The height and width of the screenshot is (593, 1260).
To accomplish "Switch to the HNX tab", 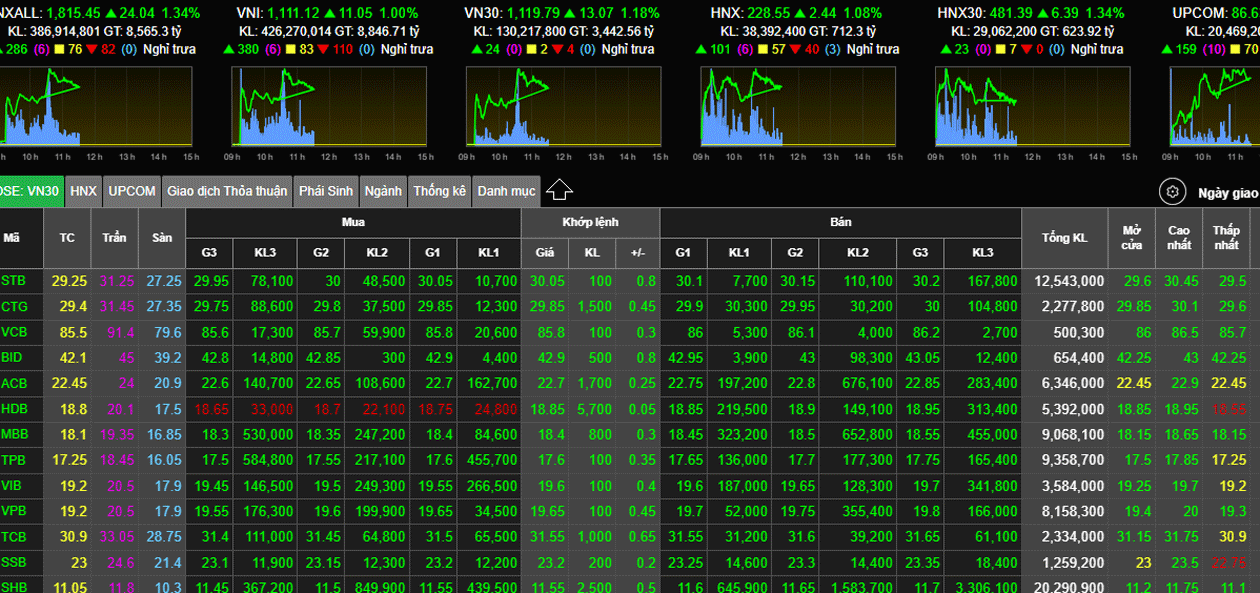I will tap(84, 191).
